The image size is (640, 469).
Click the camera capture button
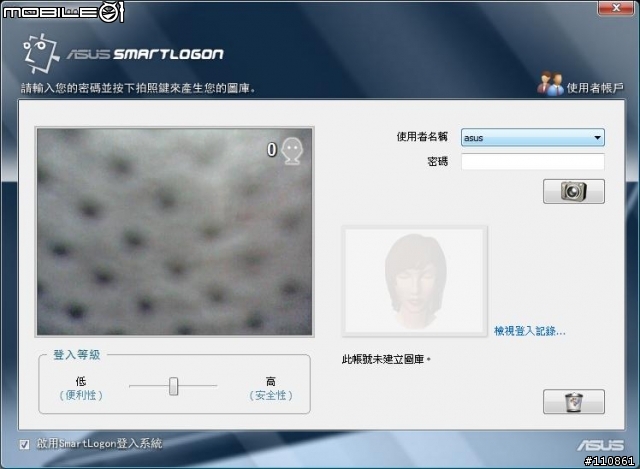click(x=573, y=191)
